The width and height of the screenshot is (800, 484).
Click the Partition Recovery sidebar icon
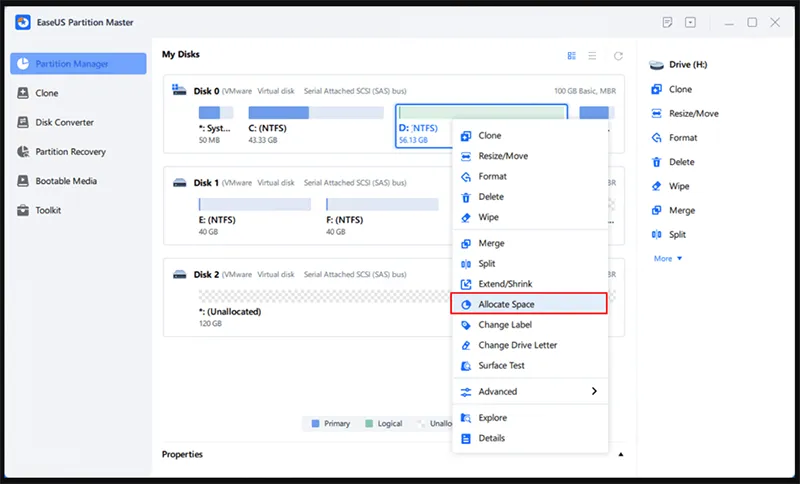[x=23, y=151]
